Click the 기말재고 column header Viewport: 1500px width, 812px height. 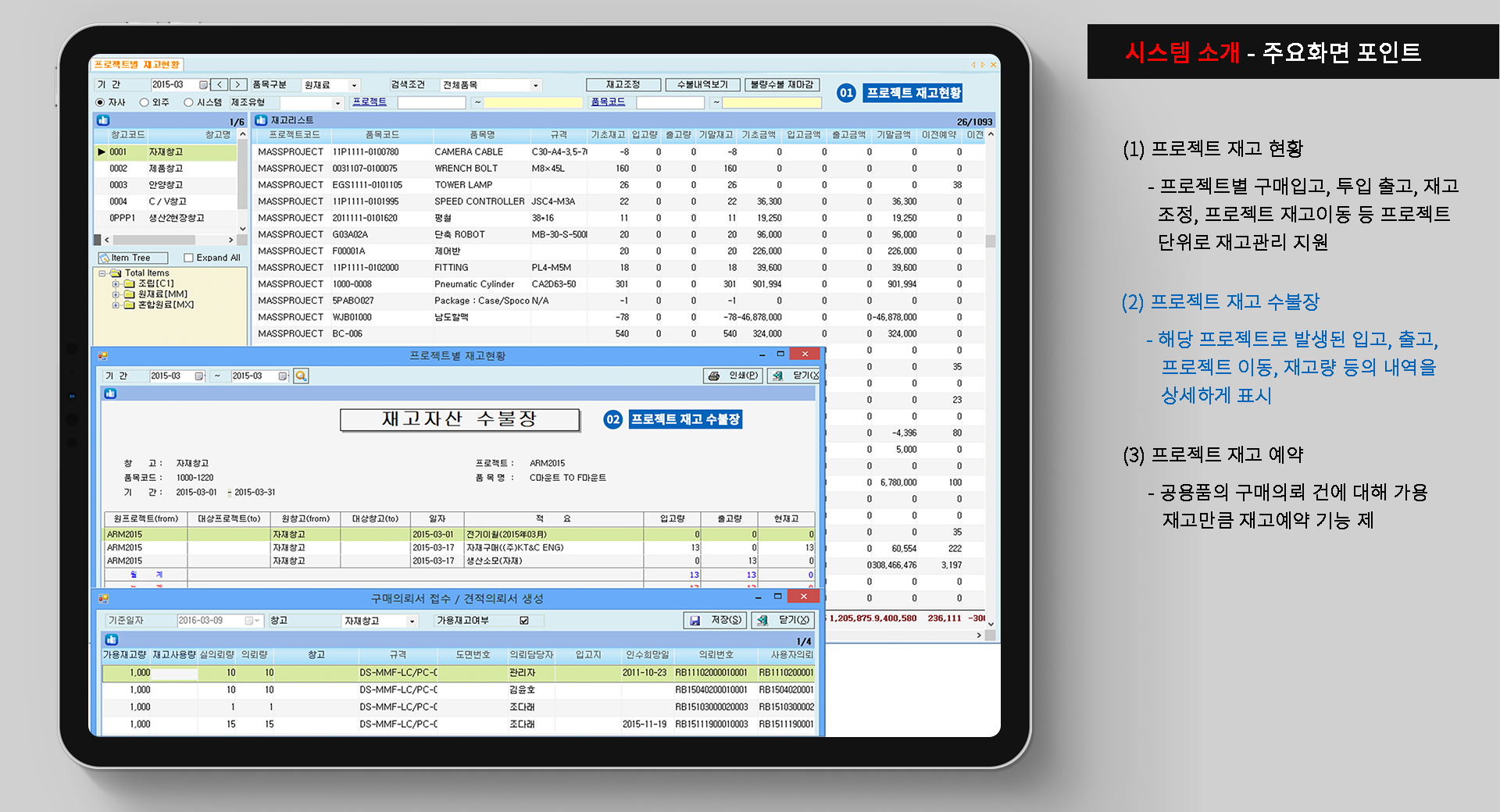(716, 135)
